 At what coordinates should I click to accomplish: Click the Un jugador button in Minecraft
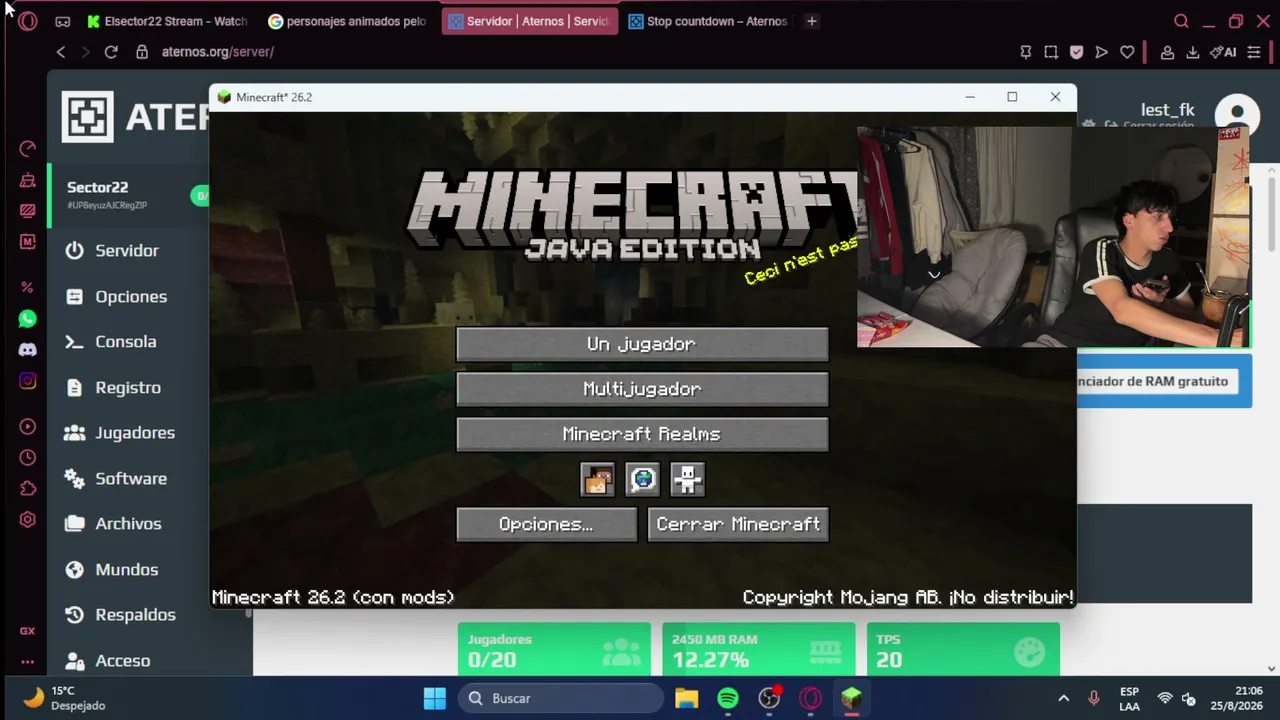click(642, 344)
